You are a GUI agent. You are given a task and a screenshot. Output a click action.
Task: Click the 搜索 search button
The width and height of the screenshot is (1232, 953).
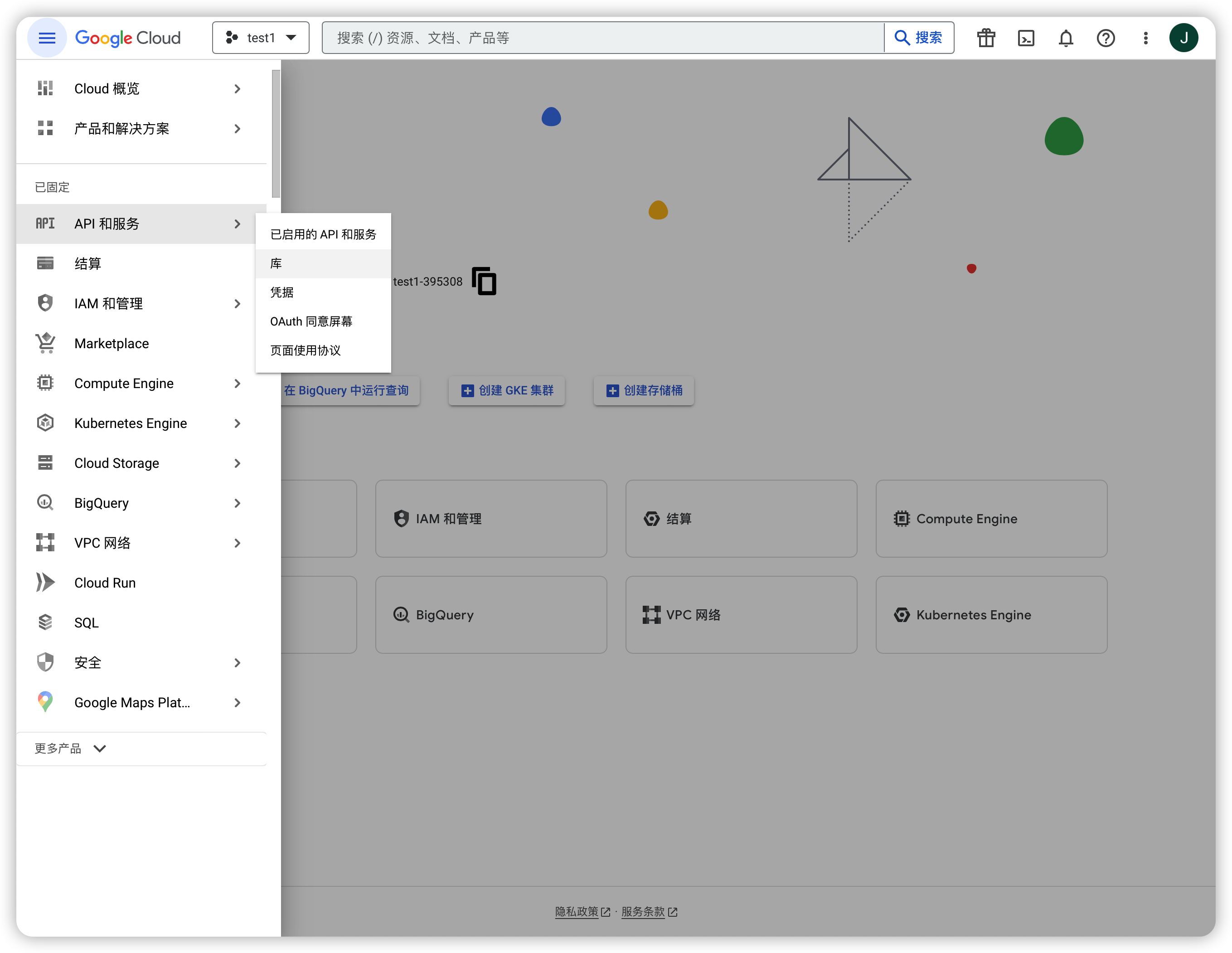[x=919, y=38]
